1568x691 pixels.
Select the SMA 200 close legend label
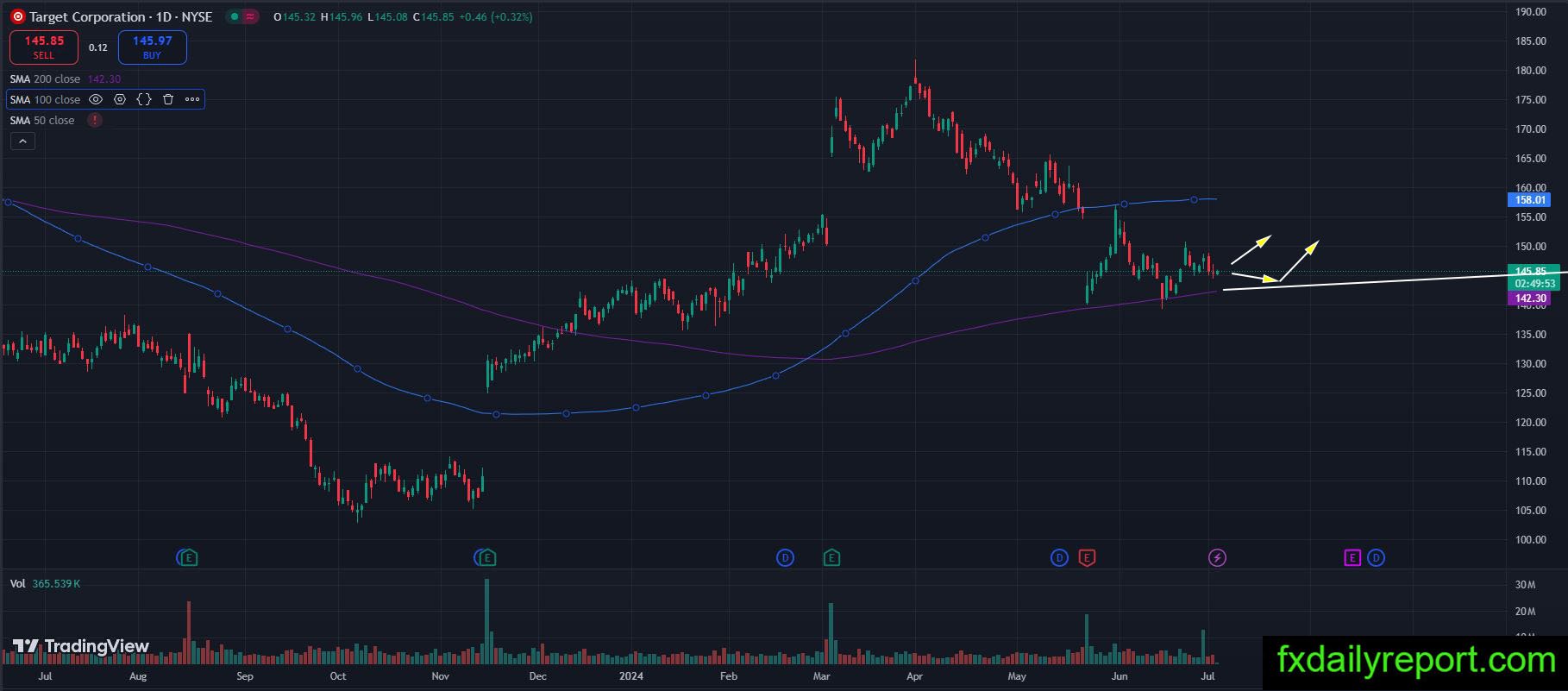(x=45, y=79)
